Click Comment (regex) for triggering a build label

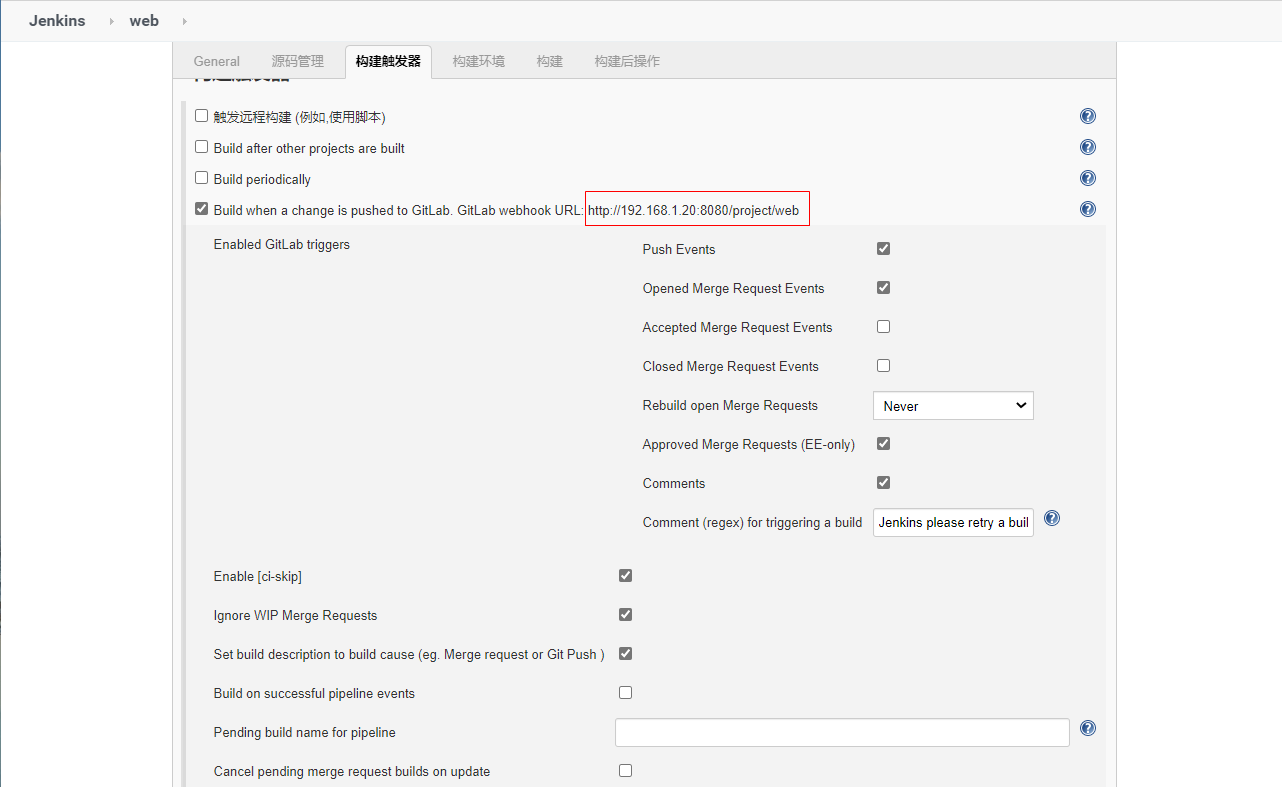[752, 522]
